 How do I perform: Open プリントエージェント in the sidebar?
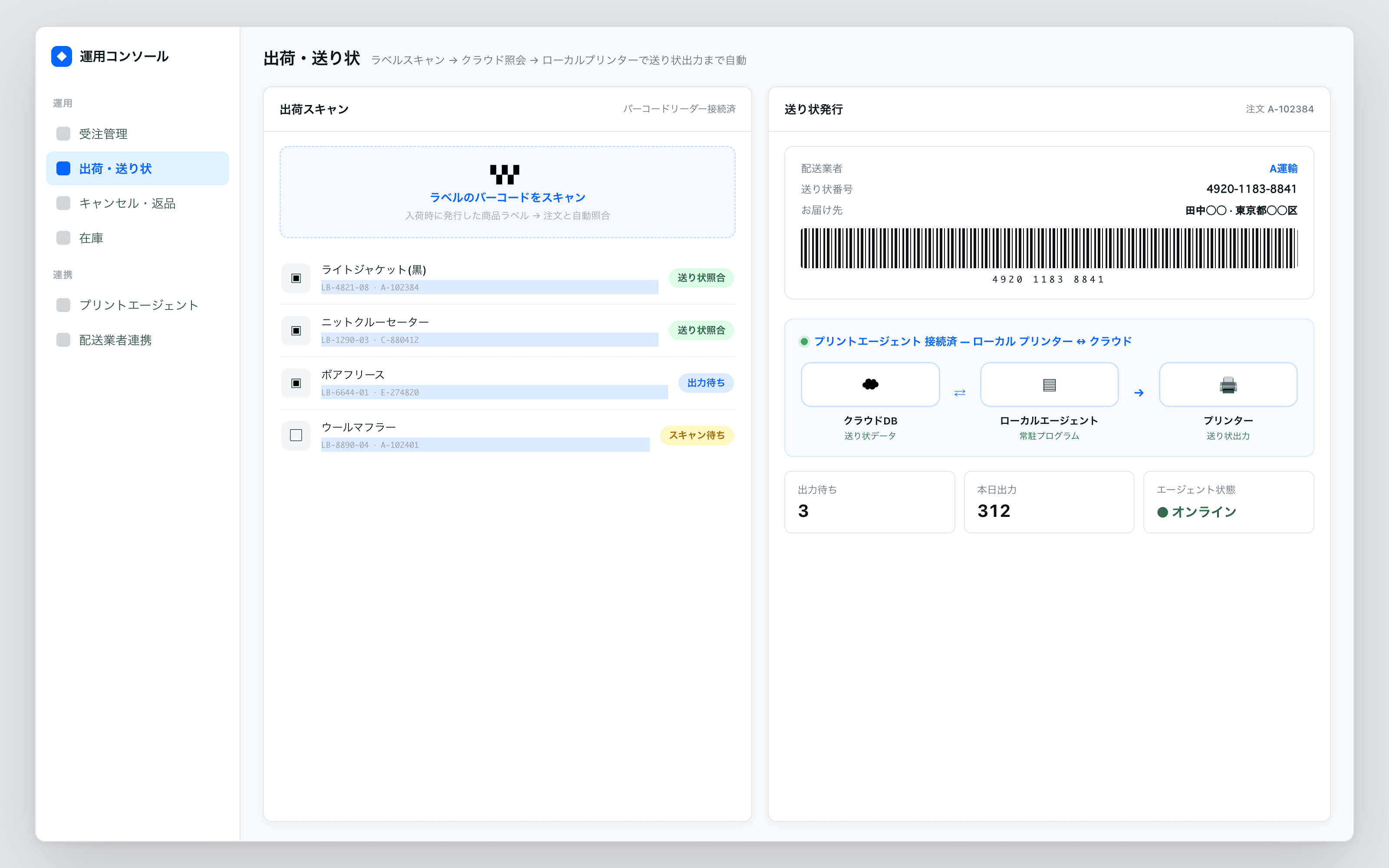click(137, 305)
